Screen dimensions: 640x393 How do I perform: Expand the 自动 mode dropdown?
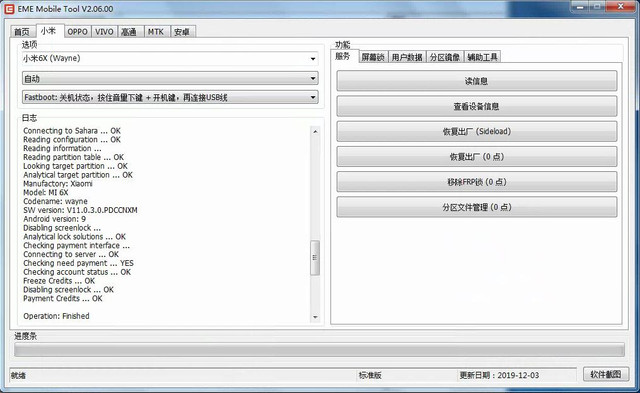click(x=170, y=78)
